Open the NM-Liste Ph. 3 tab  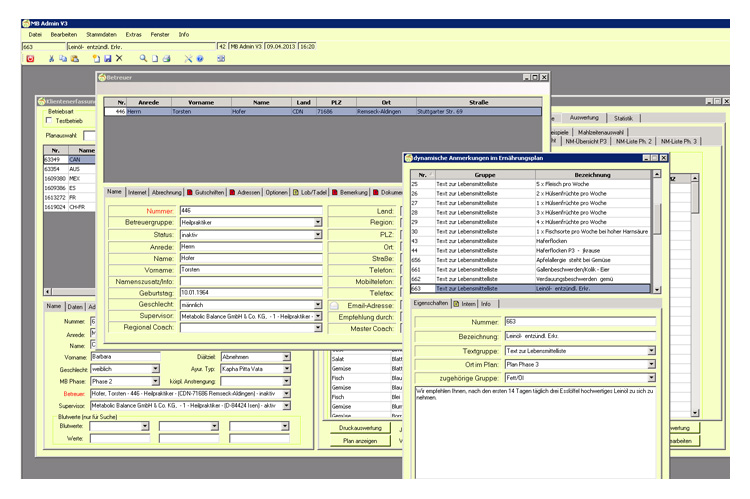tap(678, 142)
